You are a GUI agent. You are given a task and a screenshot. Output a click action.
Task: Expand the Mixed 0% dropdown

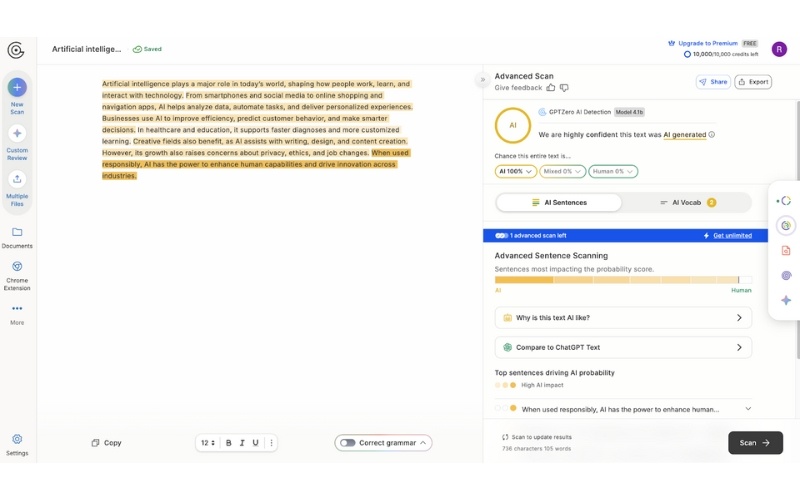pyautogui.click(x=563, y=171)
